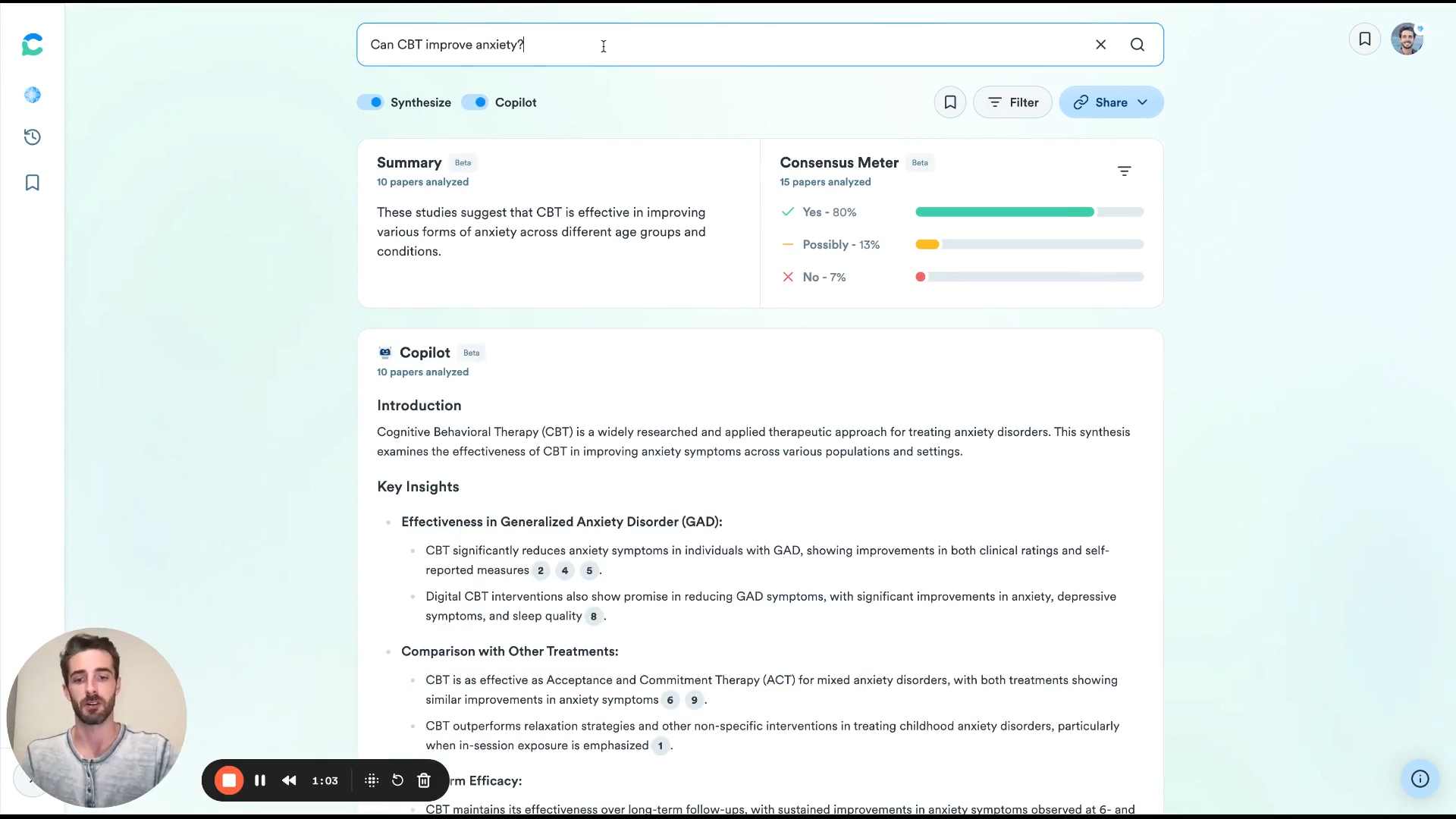Open citation 8 under Digital CBT interventions

593,617
